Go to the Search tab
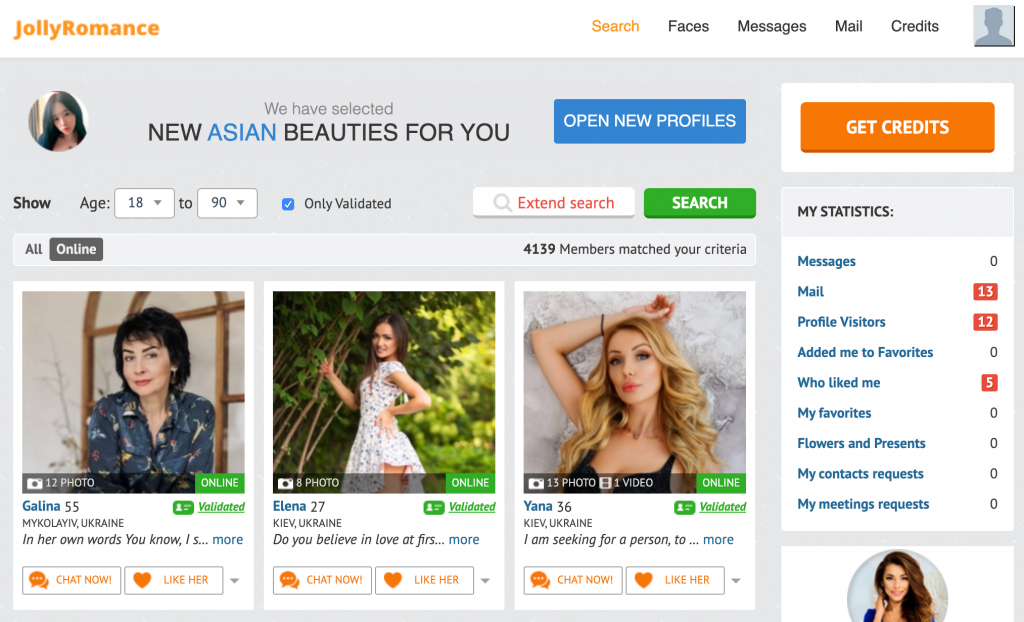Viewport: 1024px width, 622px height. [615, 26]
